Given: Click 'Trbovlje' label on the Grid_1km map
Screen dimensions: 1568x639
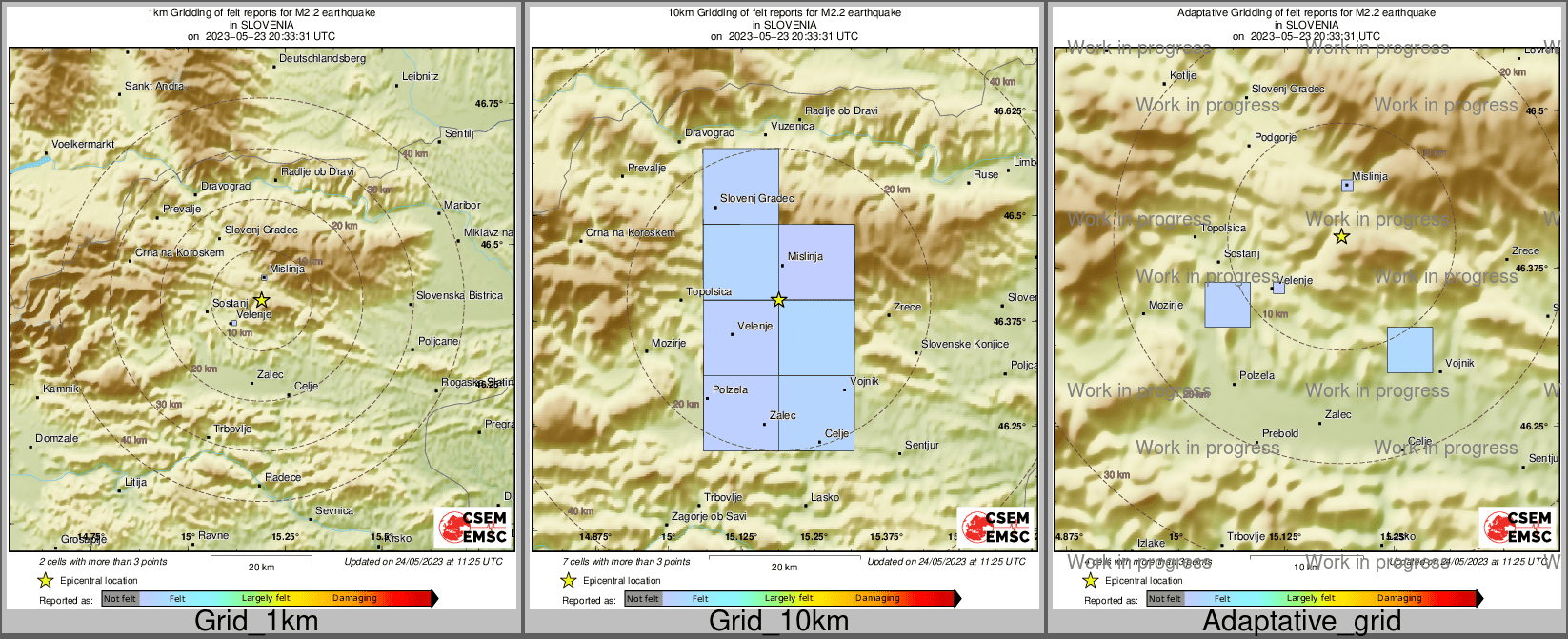Looking at the screenshot, I should click(x=232, y=429).
